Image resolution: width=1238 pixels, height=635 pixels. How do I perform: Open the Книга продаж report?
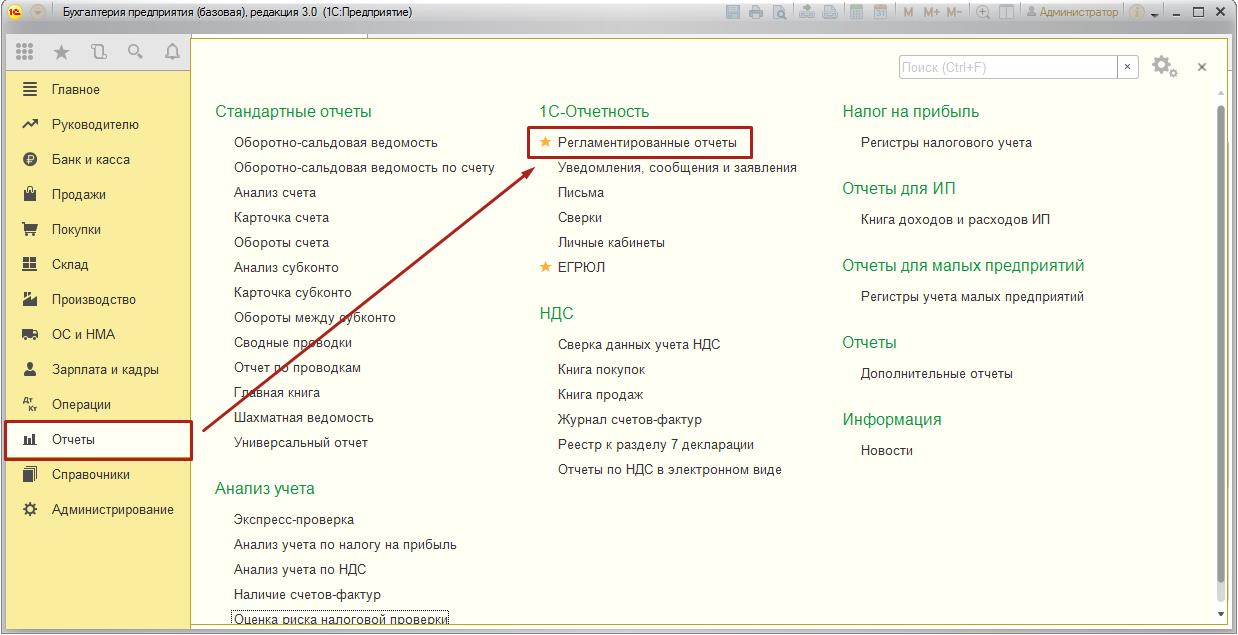point(600,394)
